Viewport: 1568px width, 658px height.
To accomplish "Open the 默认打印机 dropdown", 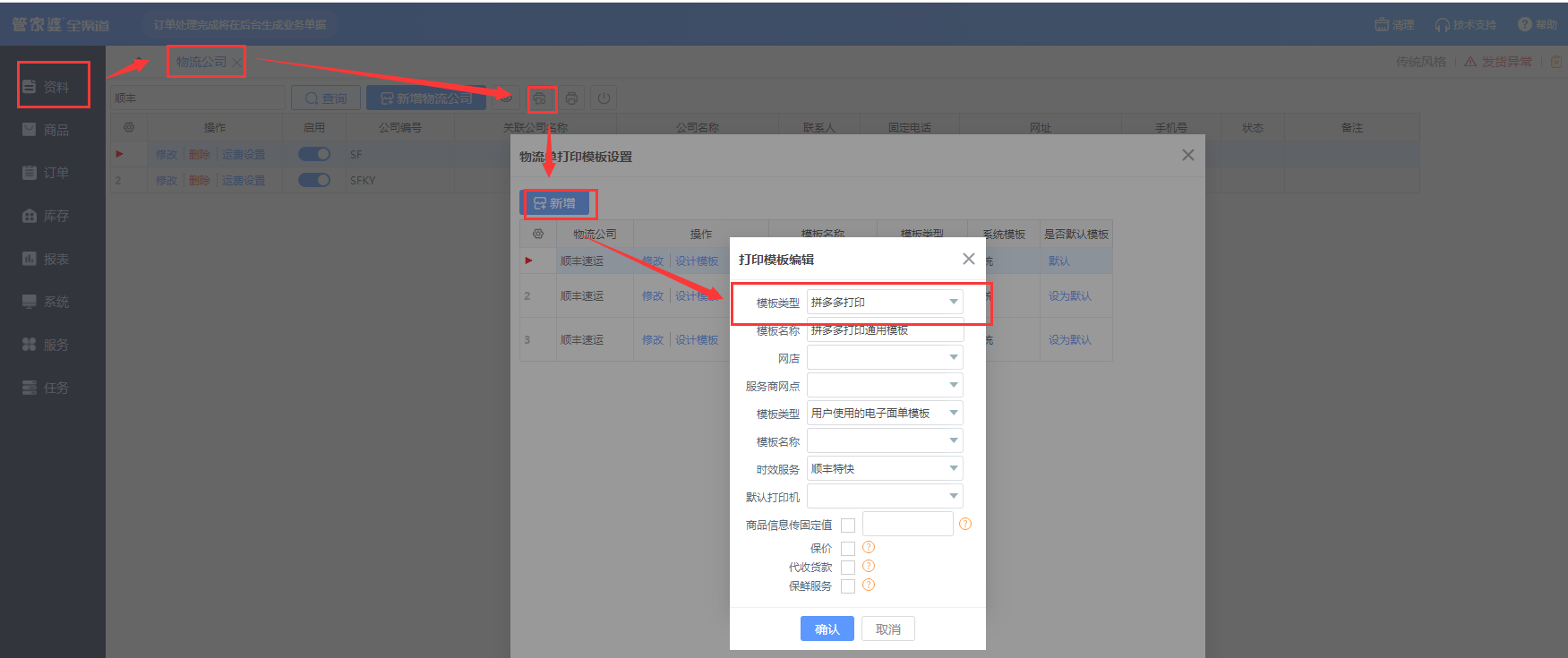I will (x=885, y=496).
